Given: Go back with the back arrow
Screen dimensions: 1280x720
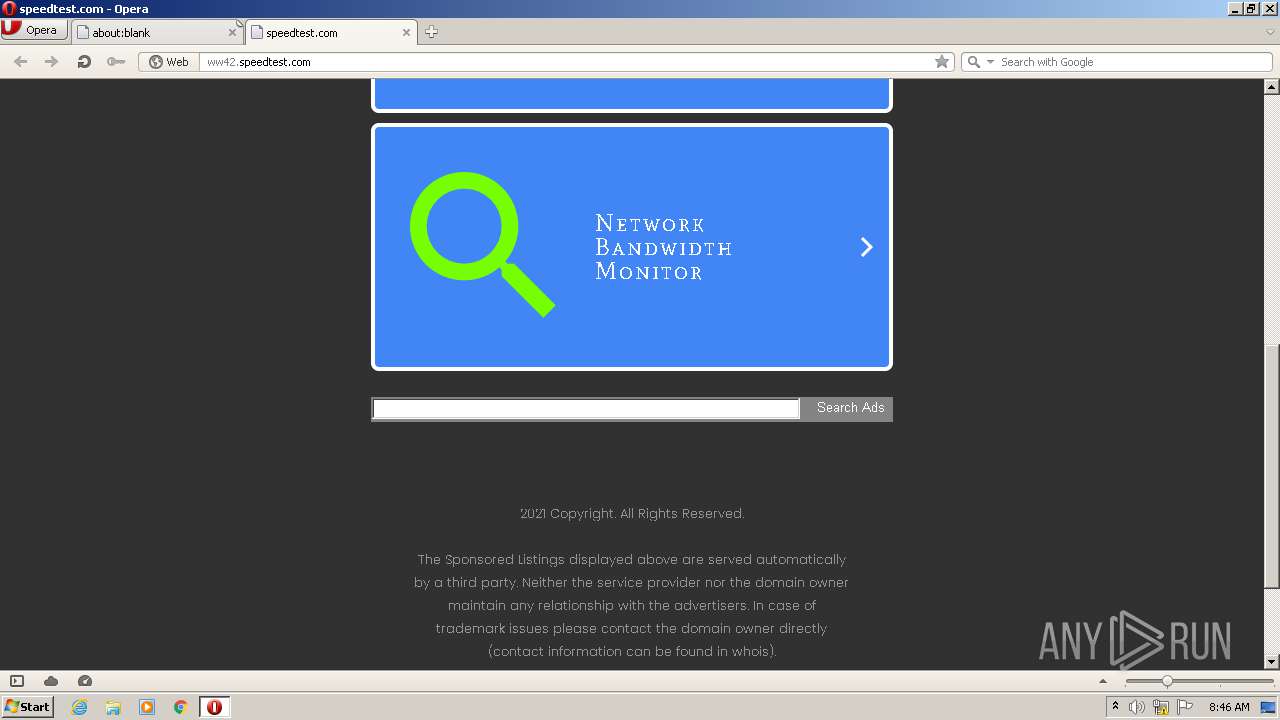Looking at the screenshot, I should 20,61.
